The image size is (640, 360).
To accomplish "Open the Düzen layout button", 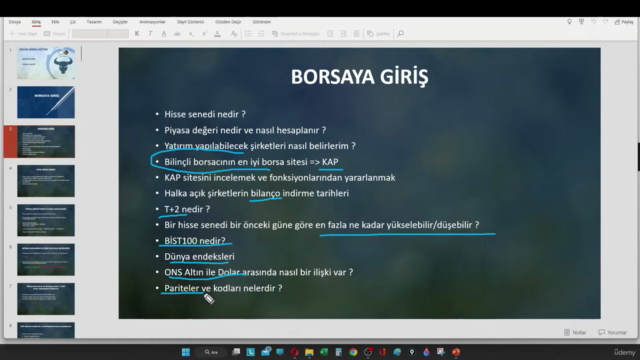I will pos(55,33).
